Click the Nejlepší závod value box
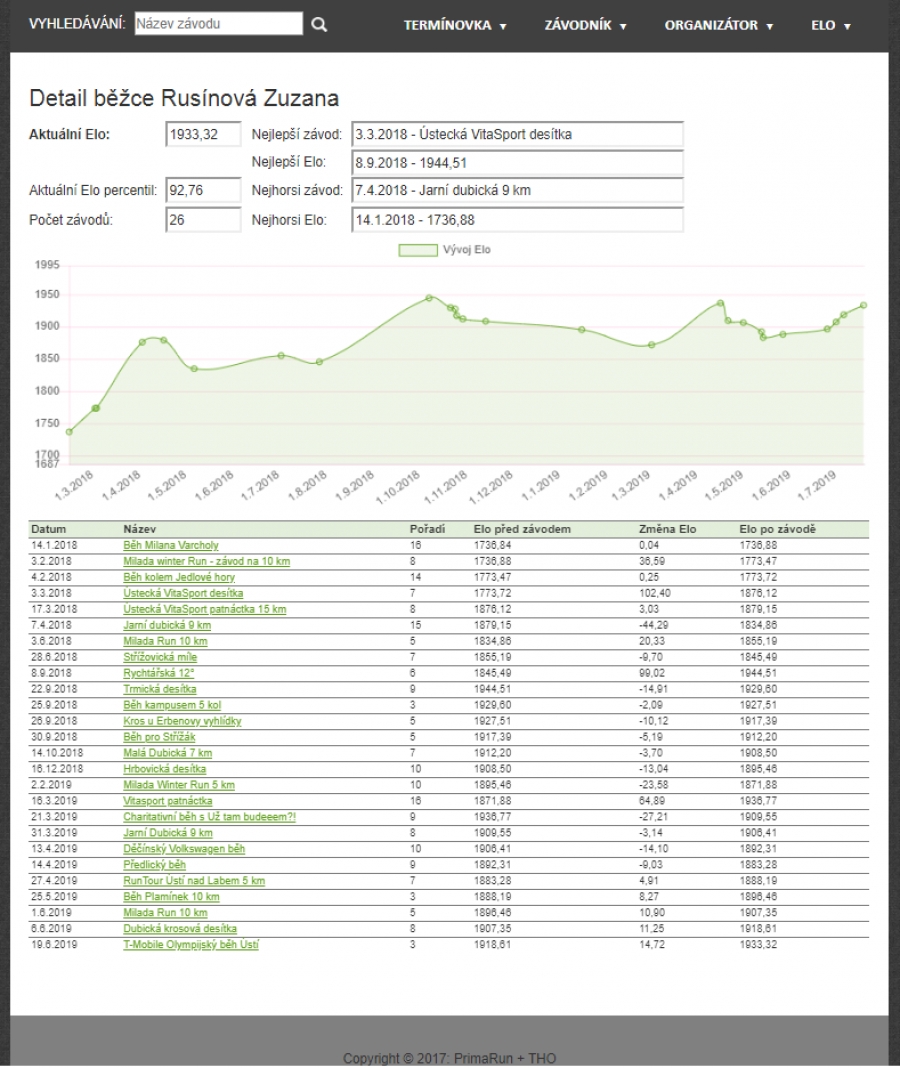 pos(517,131)
